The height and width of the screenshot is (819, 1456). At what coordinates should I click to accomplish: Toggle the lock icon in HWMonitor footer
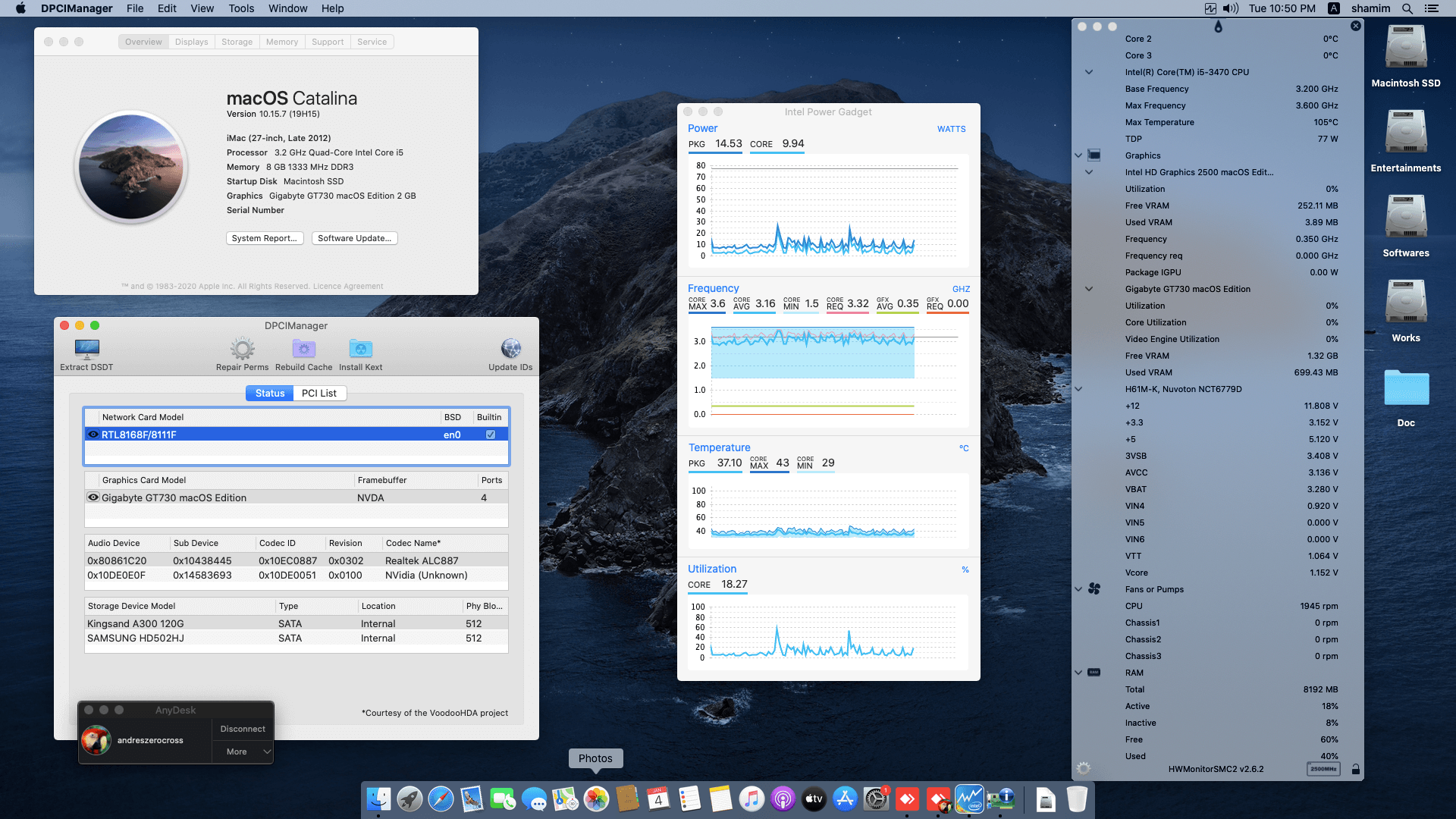point(1356,769)
